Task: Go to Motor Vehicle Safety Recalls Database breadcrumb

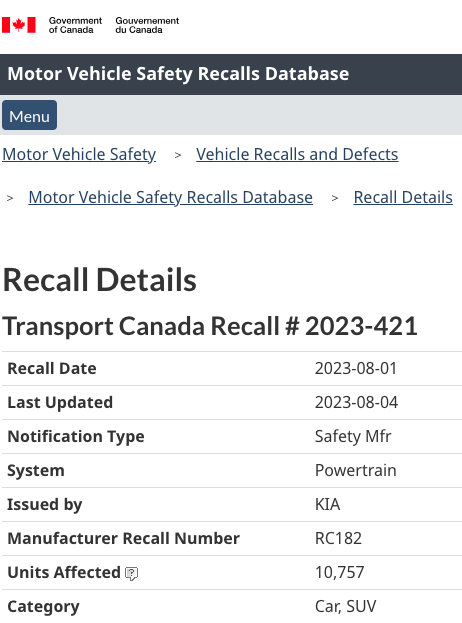Action: click(x=170, y=197)
